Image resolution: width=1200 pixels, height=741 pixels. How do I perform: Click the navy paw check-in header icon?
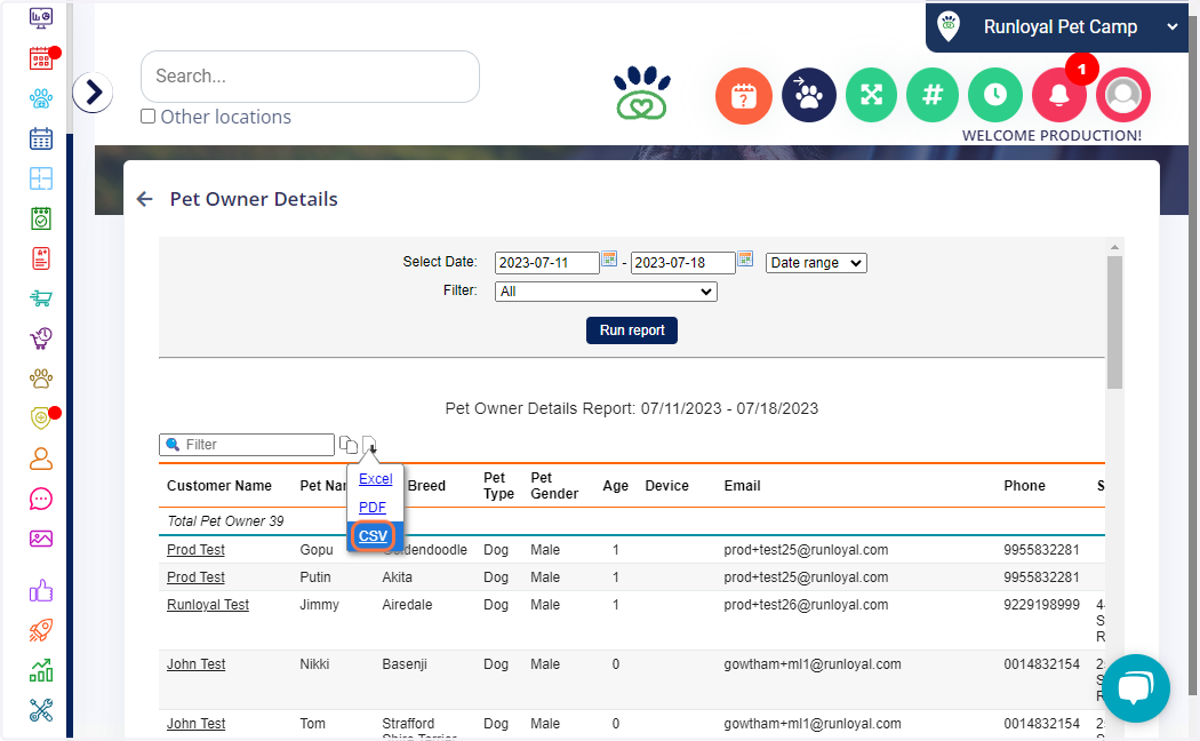(x=808, y=96)
